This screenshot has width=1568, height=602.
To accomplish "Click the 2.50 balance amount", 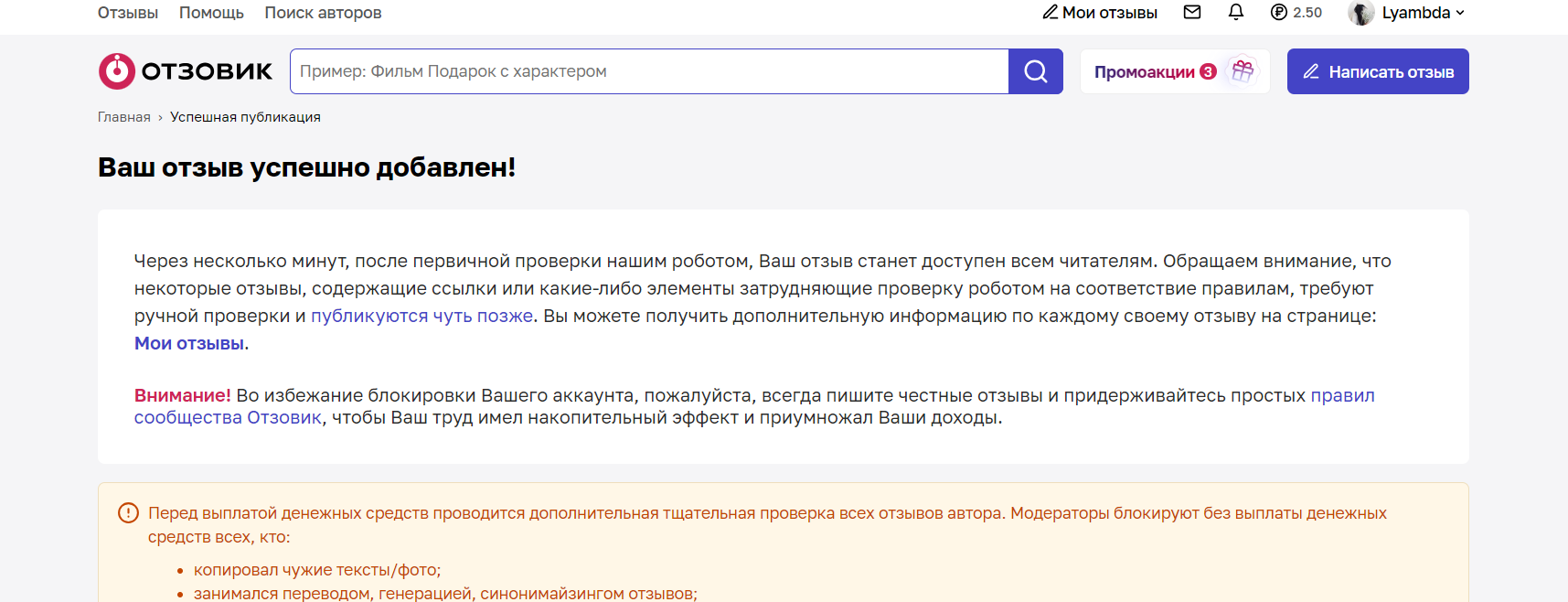I will 1307,13.
